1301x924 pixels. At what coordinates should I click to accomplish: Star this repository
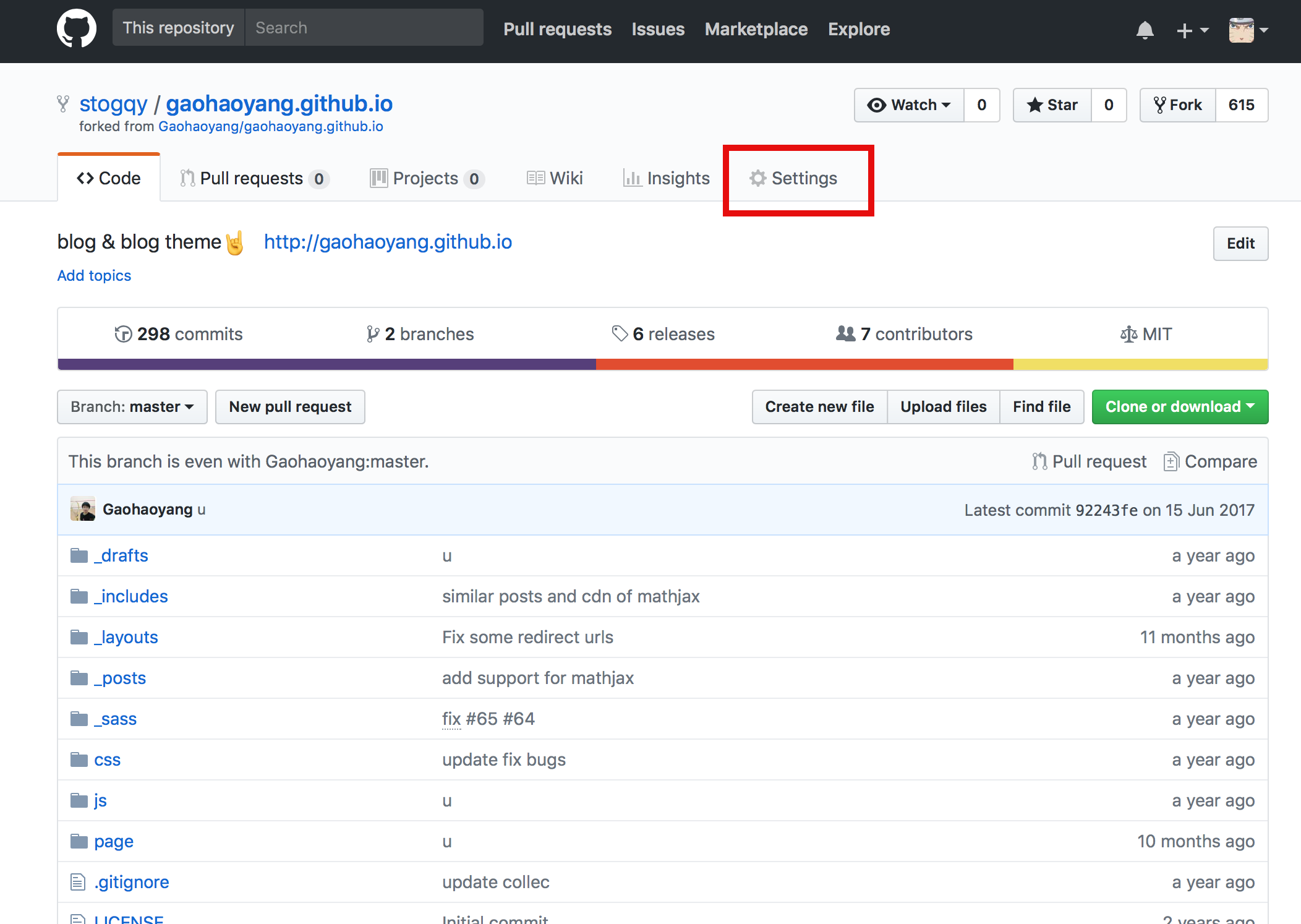(x=1052, y=105)
